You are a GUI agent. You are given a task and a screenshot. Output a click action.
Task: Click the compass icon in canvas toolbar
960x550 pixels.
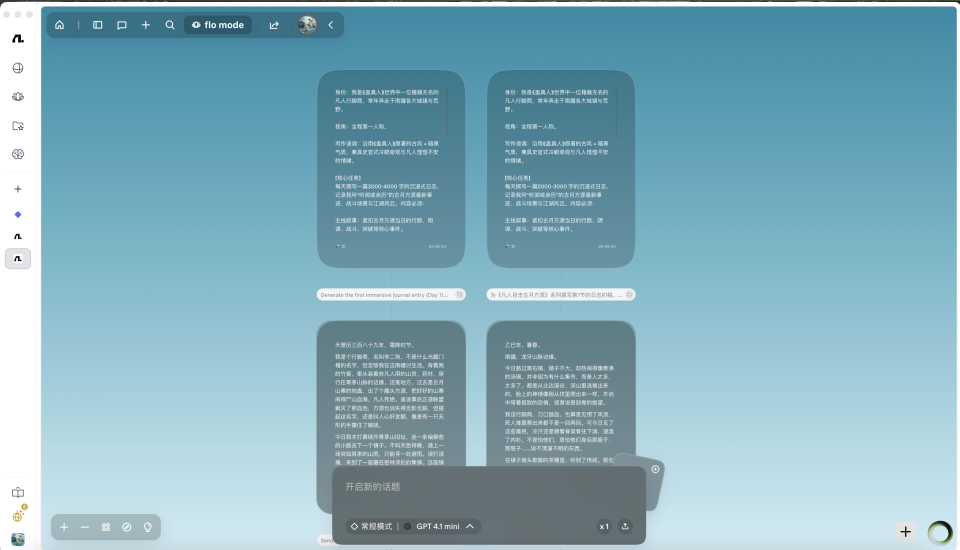[127, 527]
